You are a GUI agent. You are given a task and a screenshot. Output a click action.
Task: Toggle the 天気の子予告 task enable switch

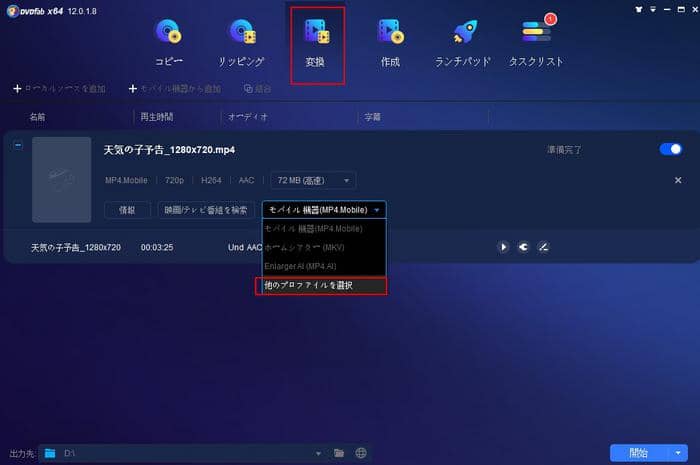tap(671, 149)
